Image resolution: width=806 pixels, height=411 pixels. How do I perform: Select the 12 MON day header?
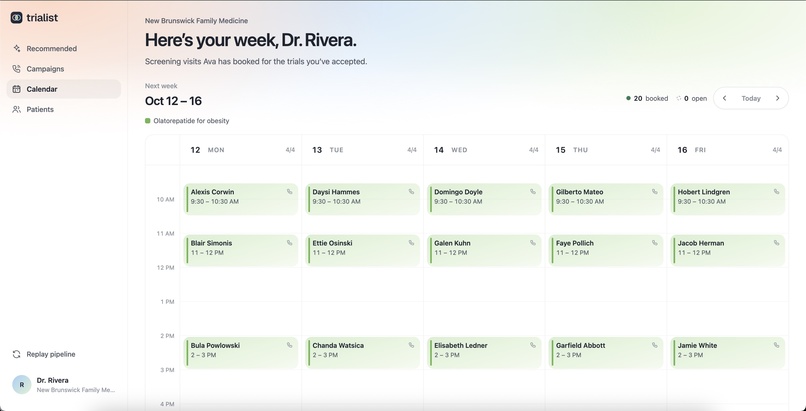(241, 150)
